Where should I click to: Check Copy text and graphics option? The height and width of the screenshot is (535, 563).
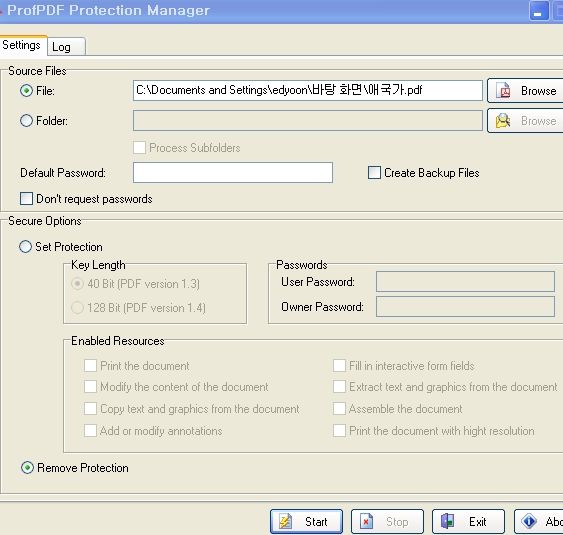(90, 409)
